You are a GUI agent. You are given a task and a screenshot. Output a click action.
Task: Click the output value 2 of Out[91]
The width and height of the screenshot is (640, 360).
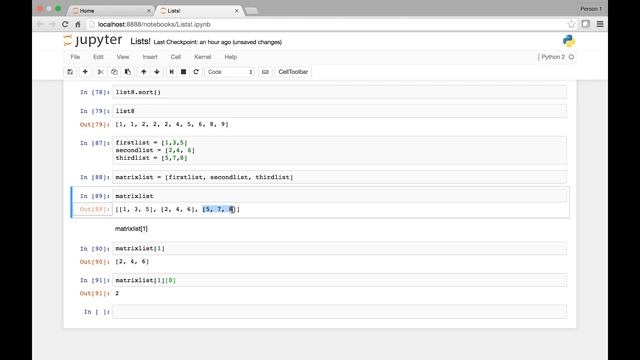coord(117,293)
